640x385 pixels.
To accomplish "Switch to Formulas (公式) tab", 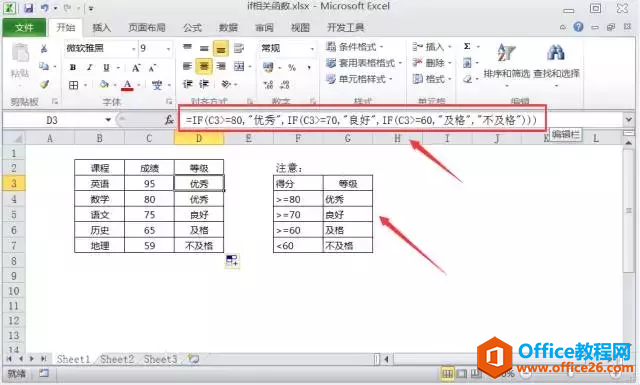I will tap(192, 28).
